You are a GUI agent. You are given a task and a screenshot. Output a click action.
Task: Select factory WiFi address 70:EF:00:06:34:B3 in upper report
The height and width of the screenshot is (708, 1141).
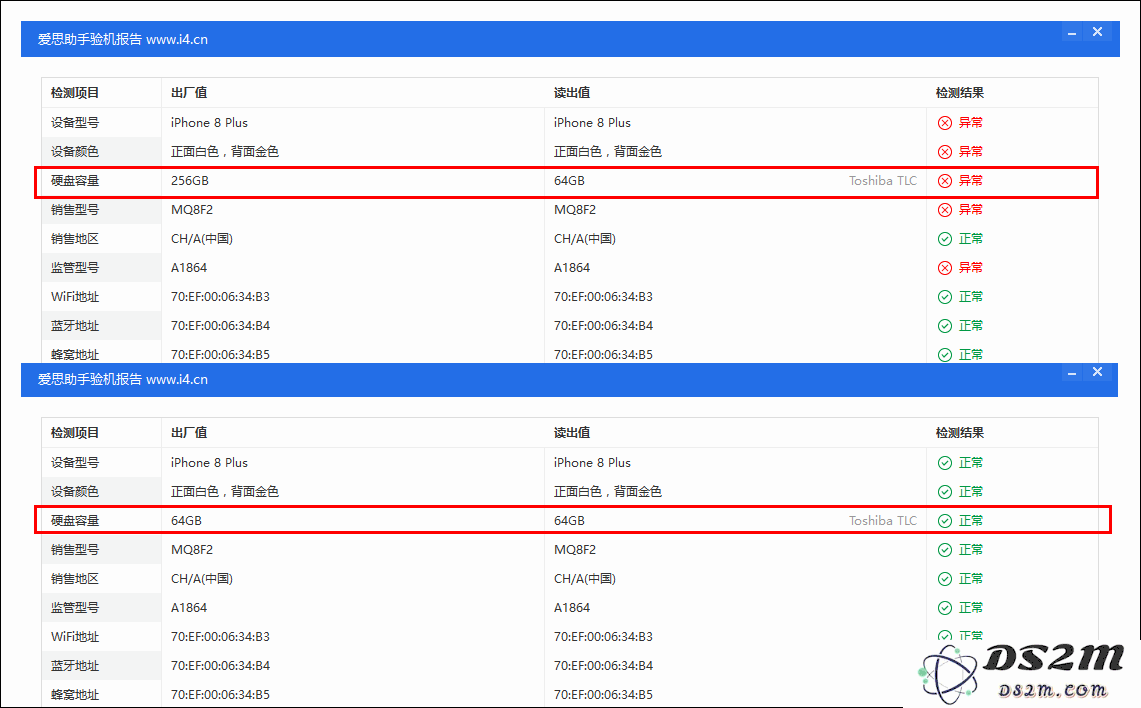click(220, 297)
